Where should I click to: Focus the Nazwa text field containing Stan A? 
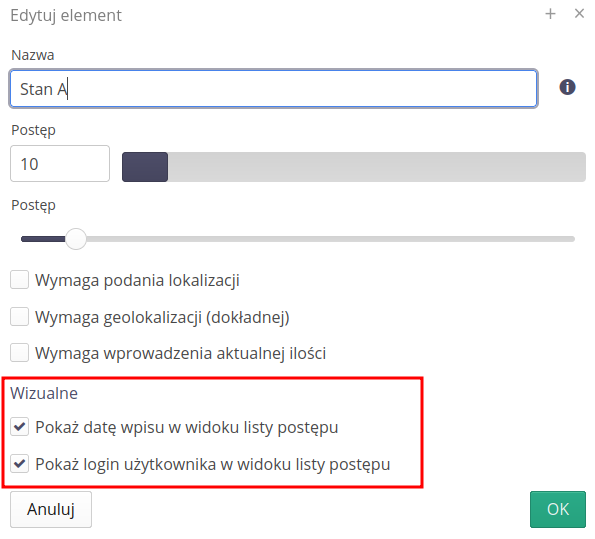273,88
